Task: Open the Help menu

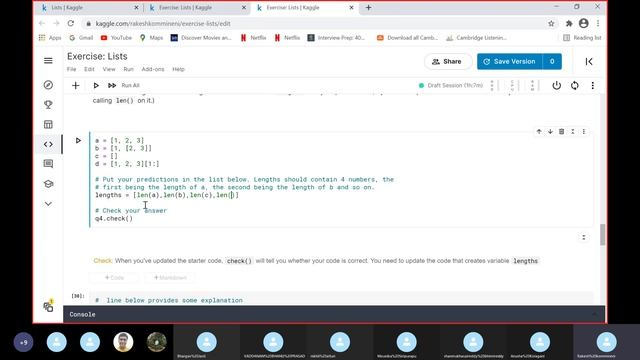Action: pos(178,69)
